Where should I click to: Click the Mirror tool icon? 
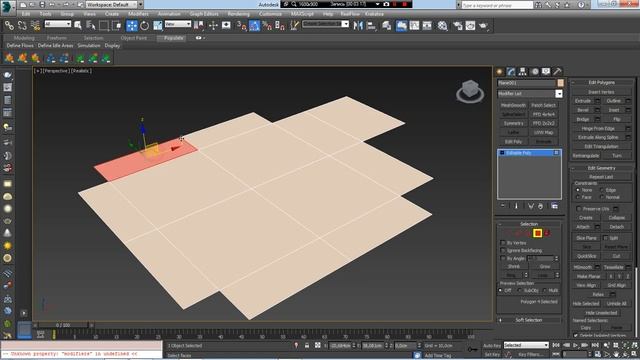point(358,26)
